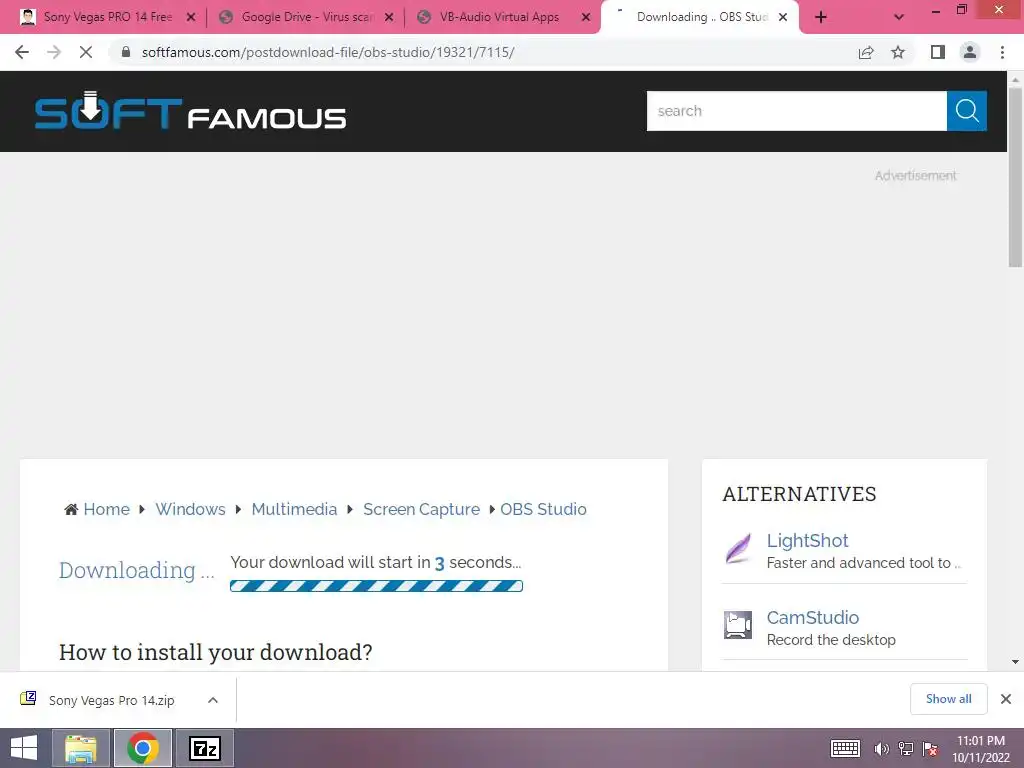Click the Action Center flag icon
This screenshot has height=768, width=1024.
pos(930,749)
